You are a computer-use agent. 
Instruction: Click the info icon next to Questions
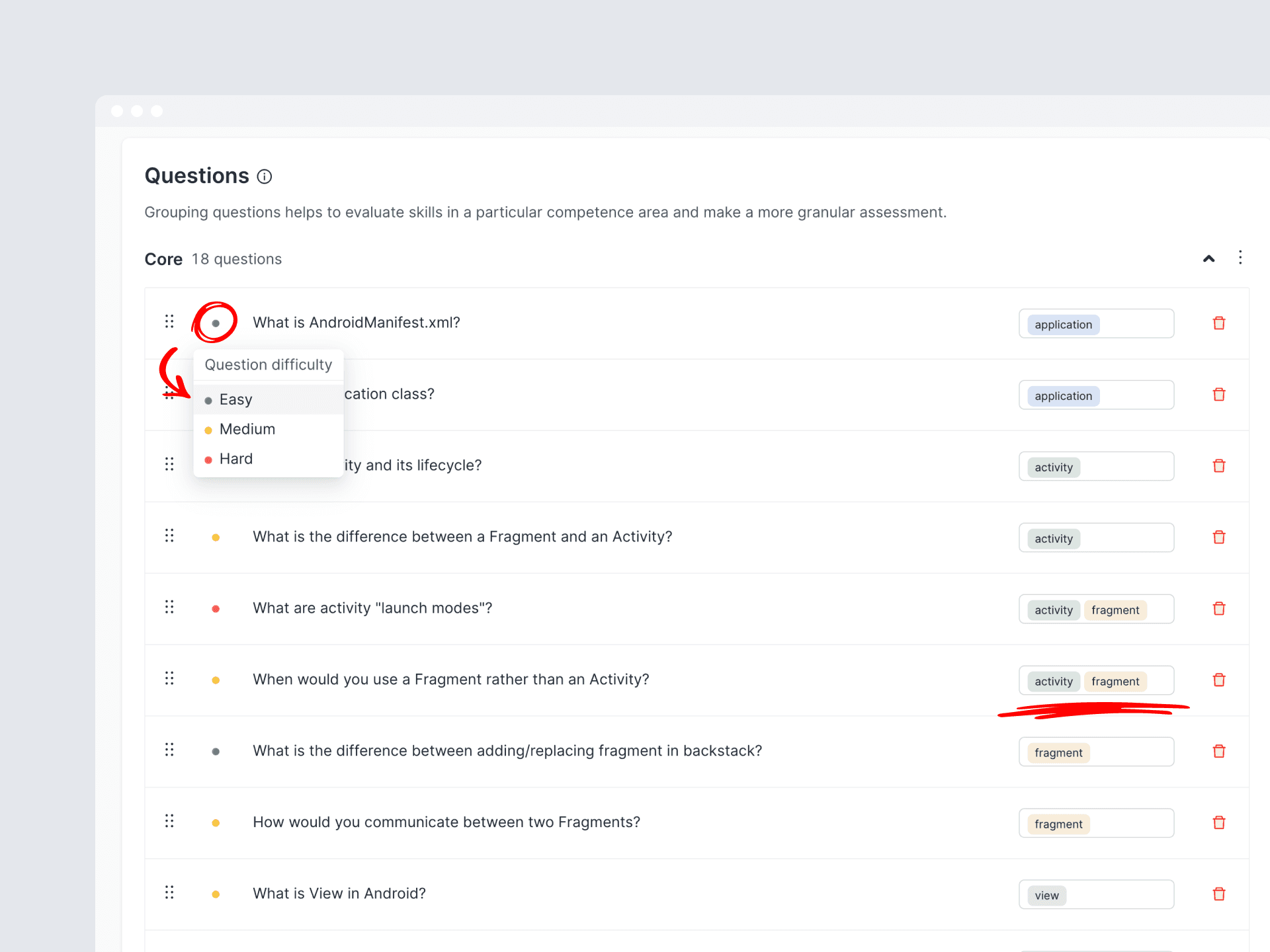pos(265,177)
